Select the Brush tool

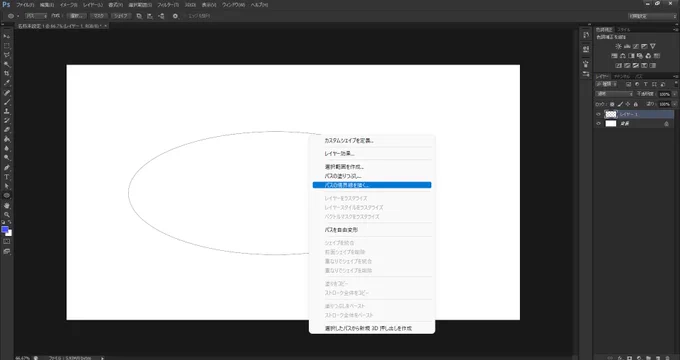tap(7, 102)
